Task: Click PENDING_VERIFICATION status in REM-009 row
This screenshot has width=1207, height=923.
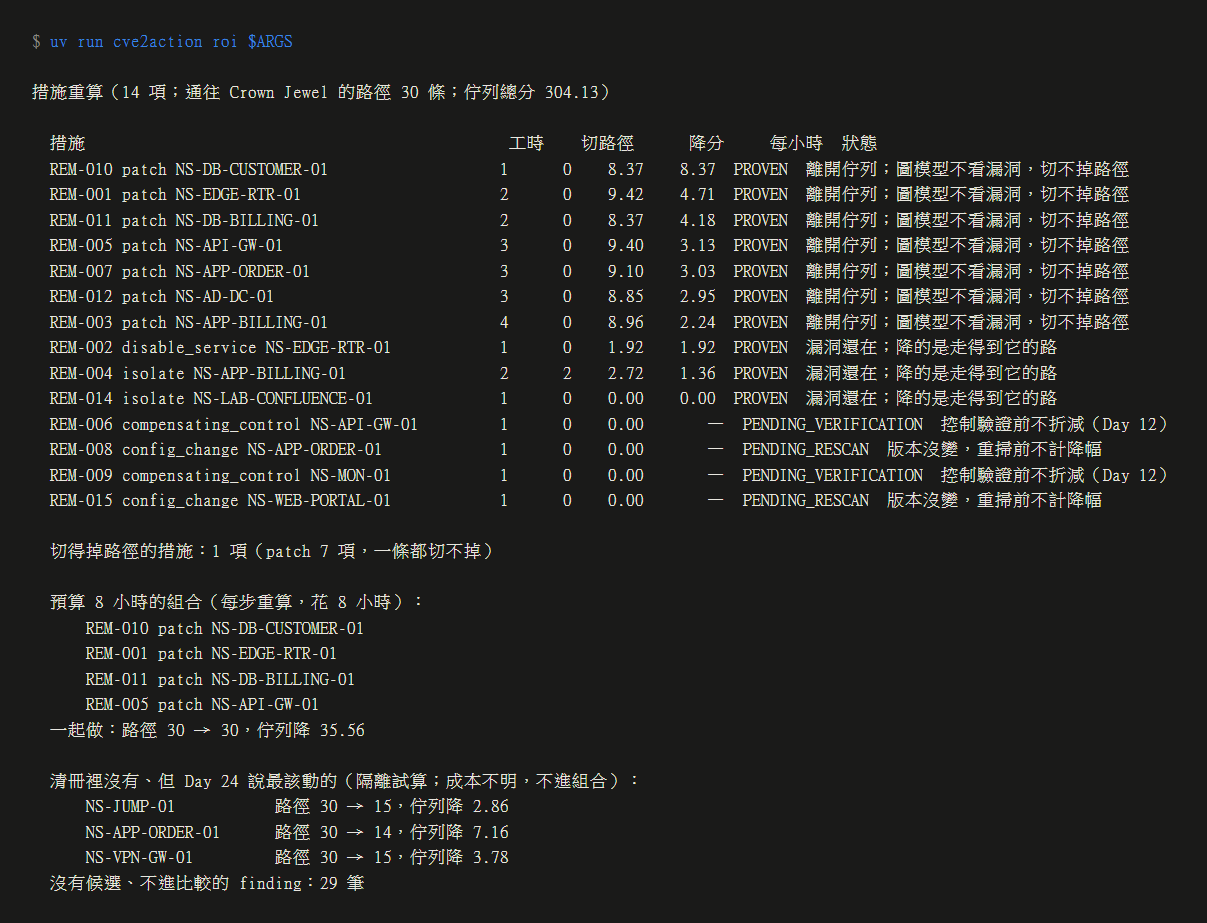Action: coord(832,476)
